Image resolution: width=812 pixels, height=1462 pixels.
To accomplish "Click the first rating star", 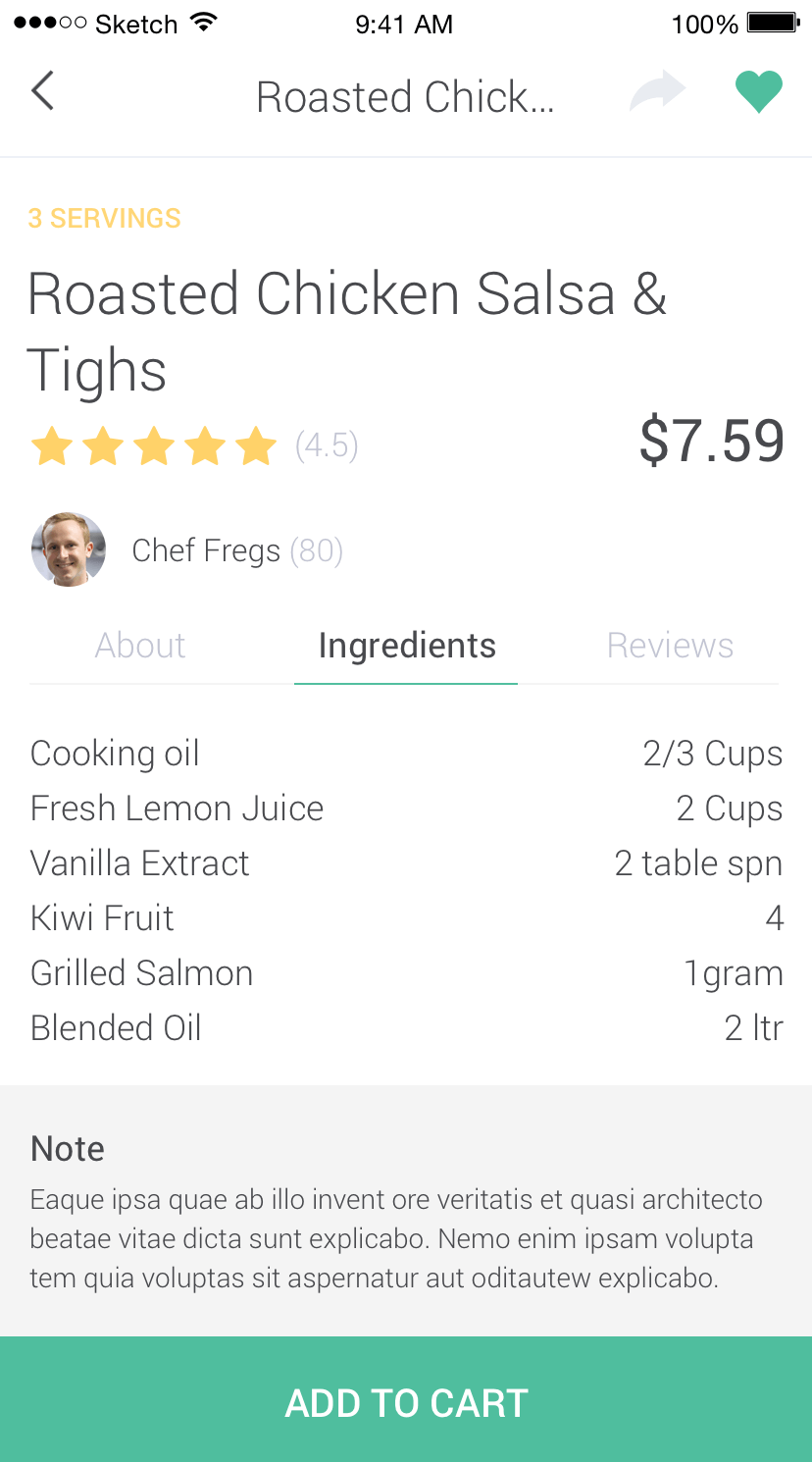I will coord(52,446).
